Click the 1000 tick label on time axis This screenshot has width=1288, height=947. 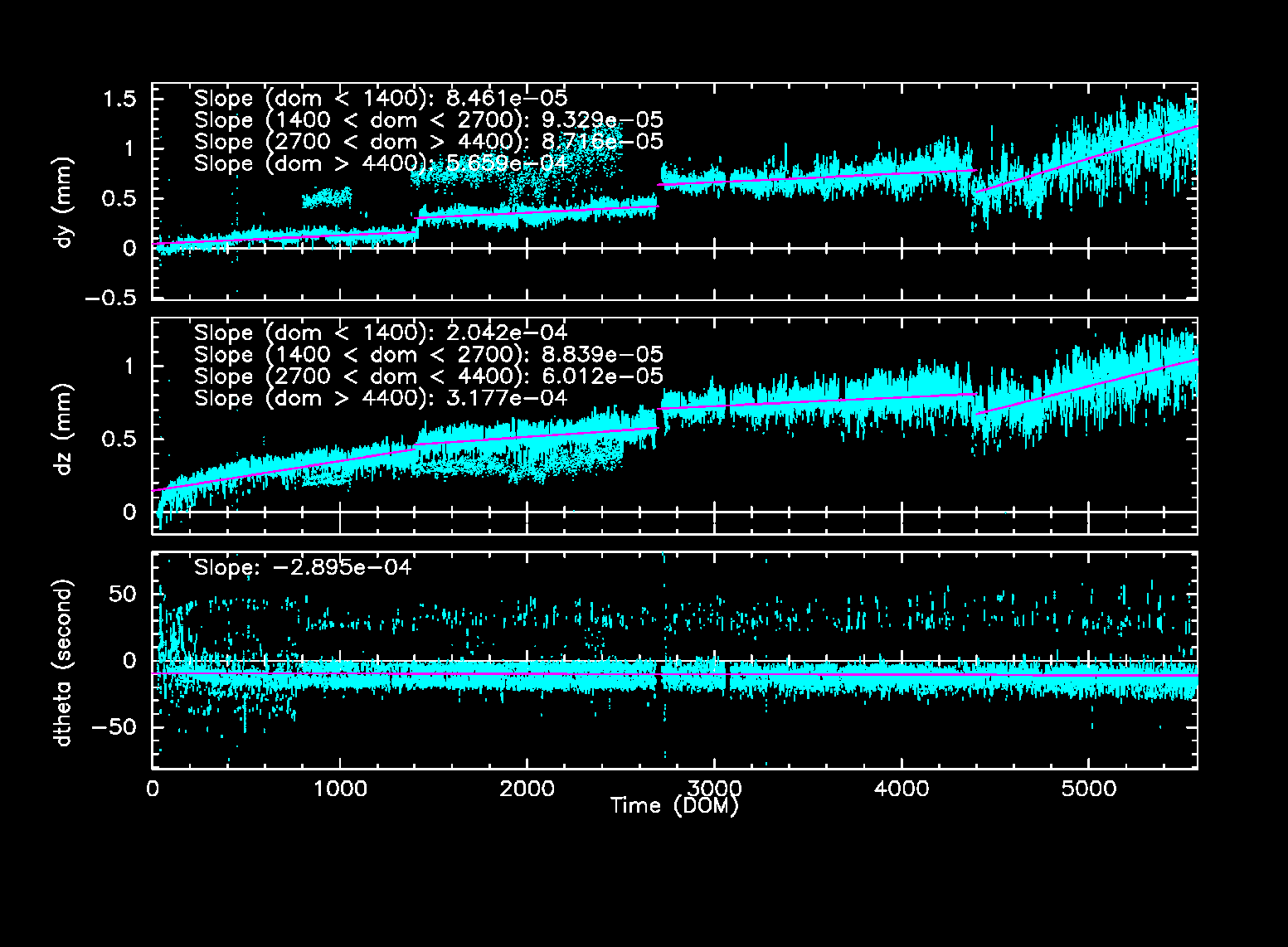[x=340, y=788]
